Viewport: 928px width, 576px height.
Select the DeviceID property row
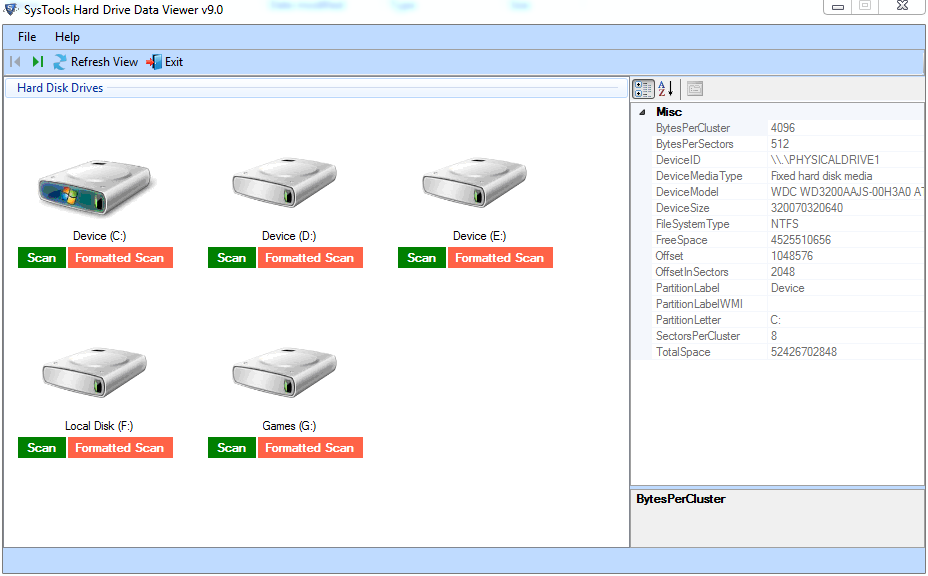(x=787, y=160)
